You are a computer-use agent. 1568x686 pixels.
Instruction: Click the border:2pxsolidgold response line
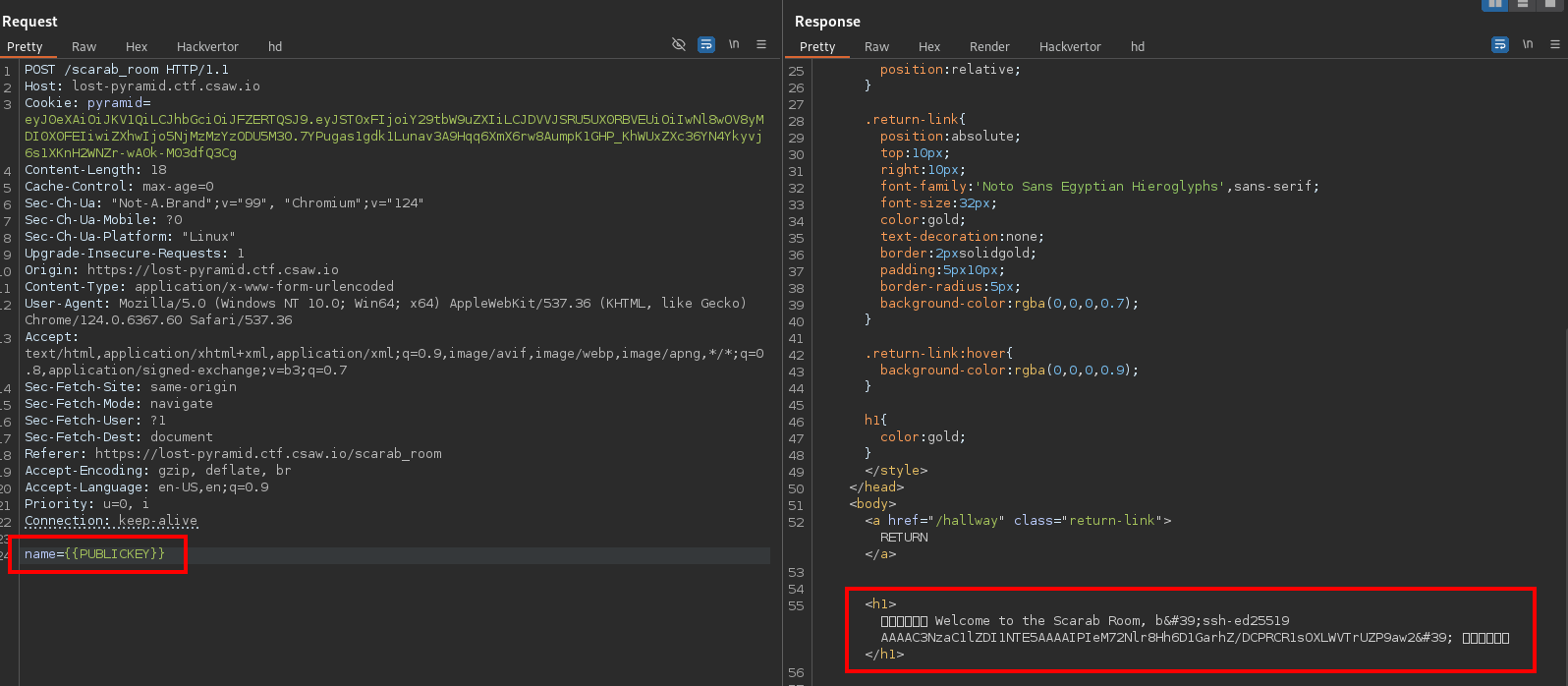[x=958, y=254]
